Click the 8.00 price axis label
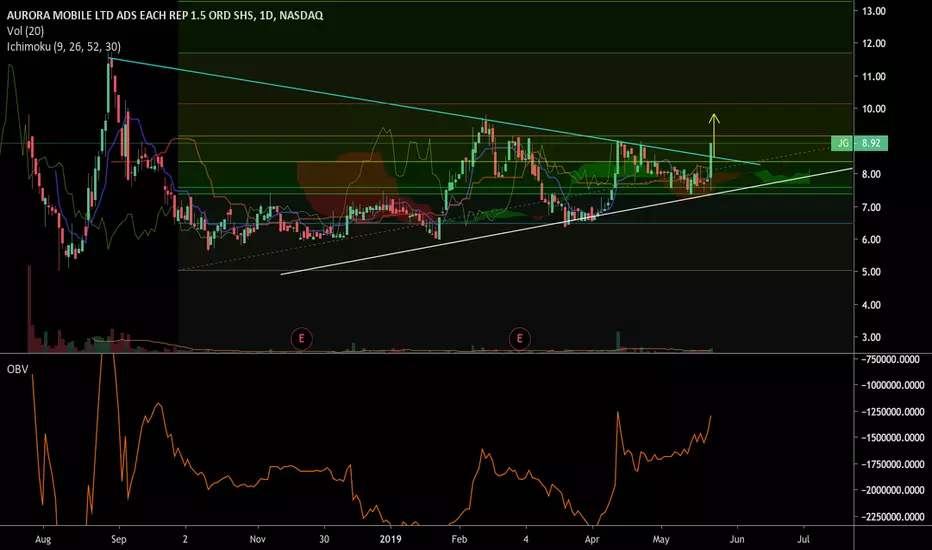The image size is (932, 550). click(x=873, y=174)
